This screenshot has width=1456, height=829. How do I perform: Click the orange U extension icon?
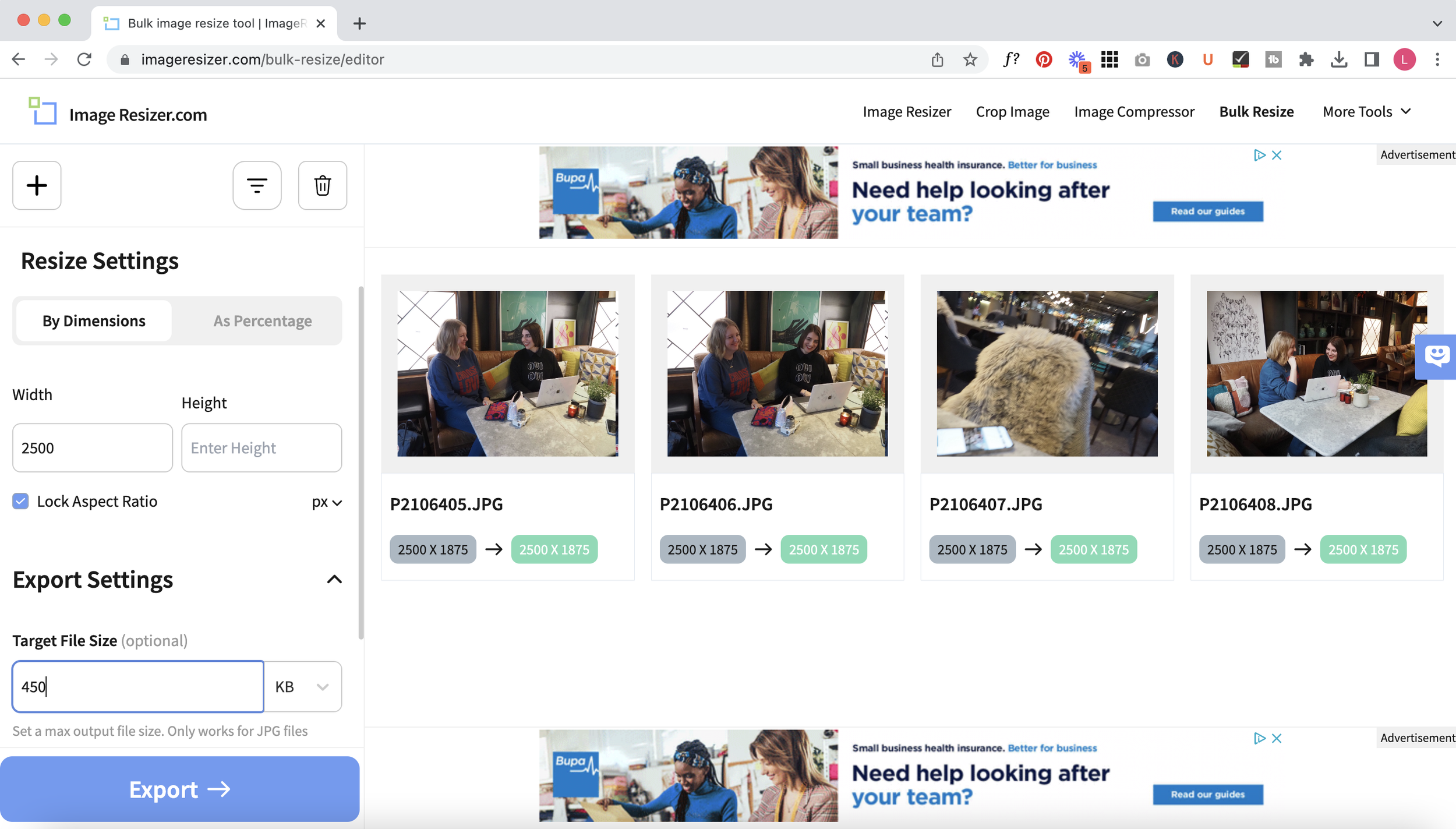click(1208, 59)
